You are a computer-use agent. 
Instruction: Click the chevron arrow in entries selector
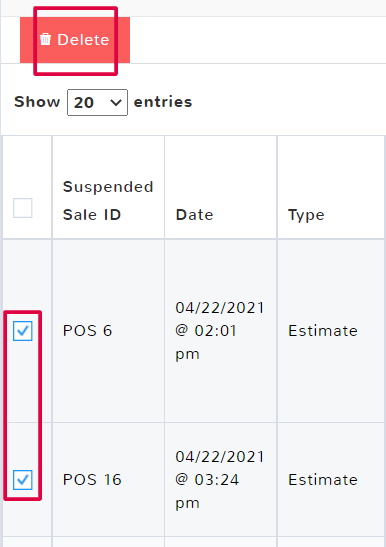pyautogui.click(x=116, y=103)
